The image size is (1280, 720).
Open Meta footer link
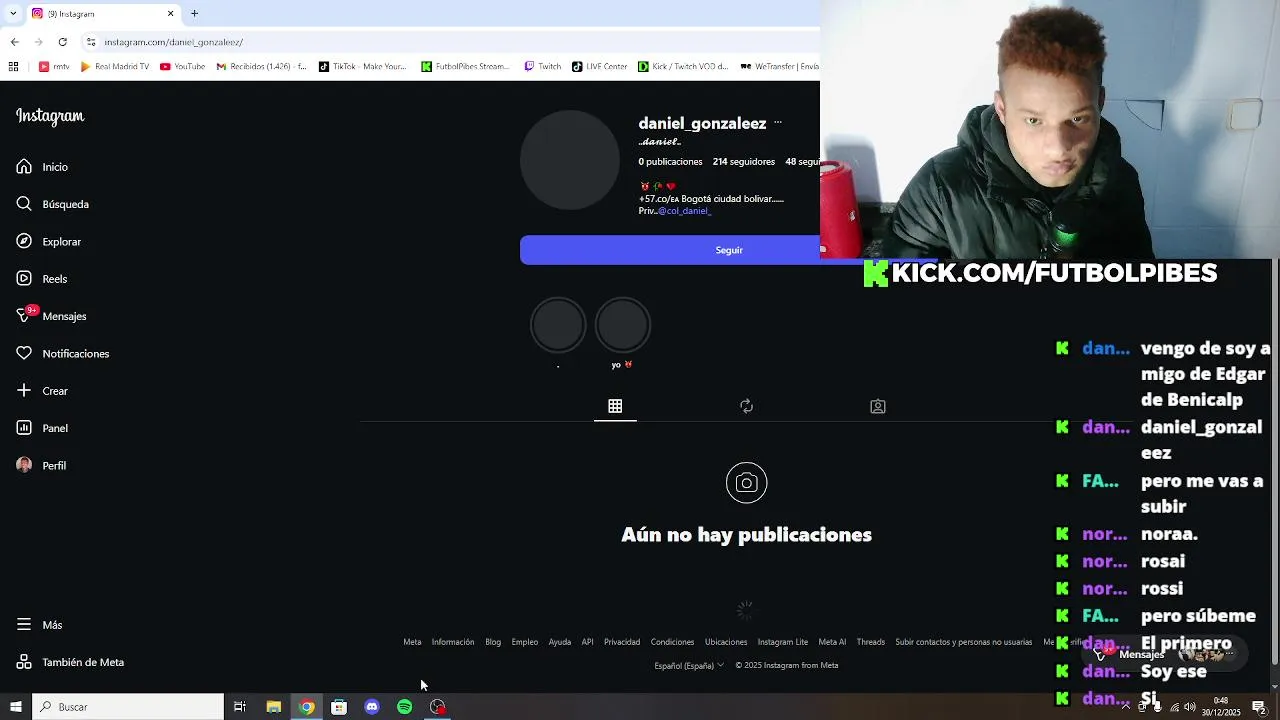coord(412,642)
